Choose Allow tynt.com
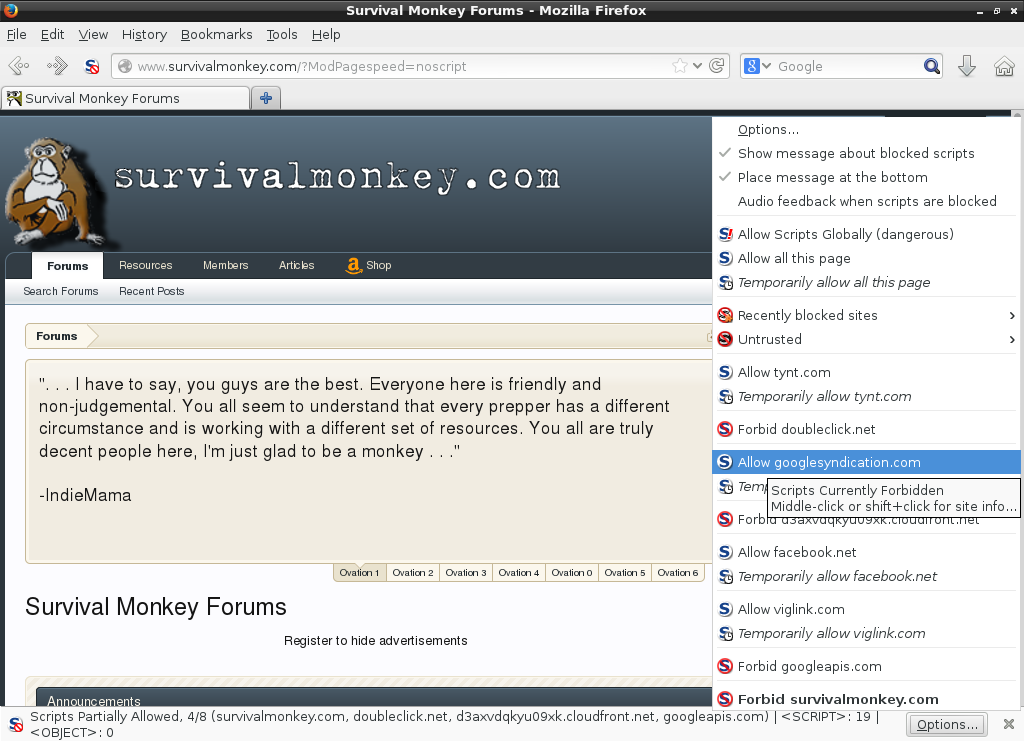 (x=866, y=372)
